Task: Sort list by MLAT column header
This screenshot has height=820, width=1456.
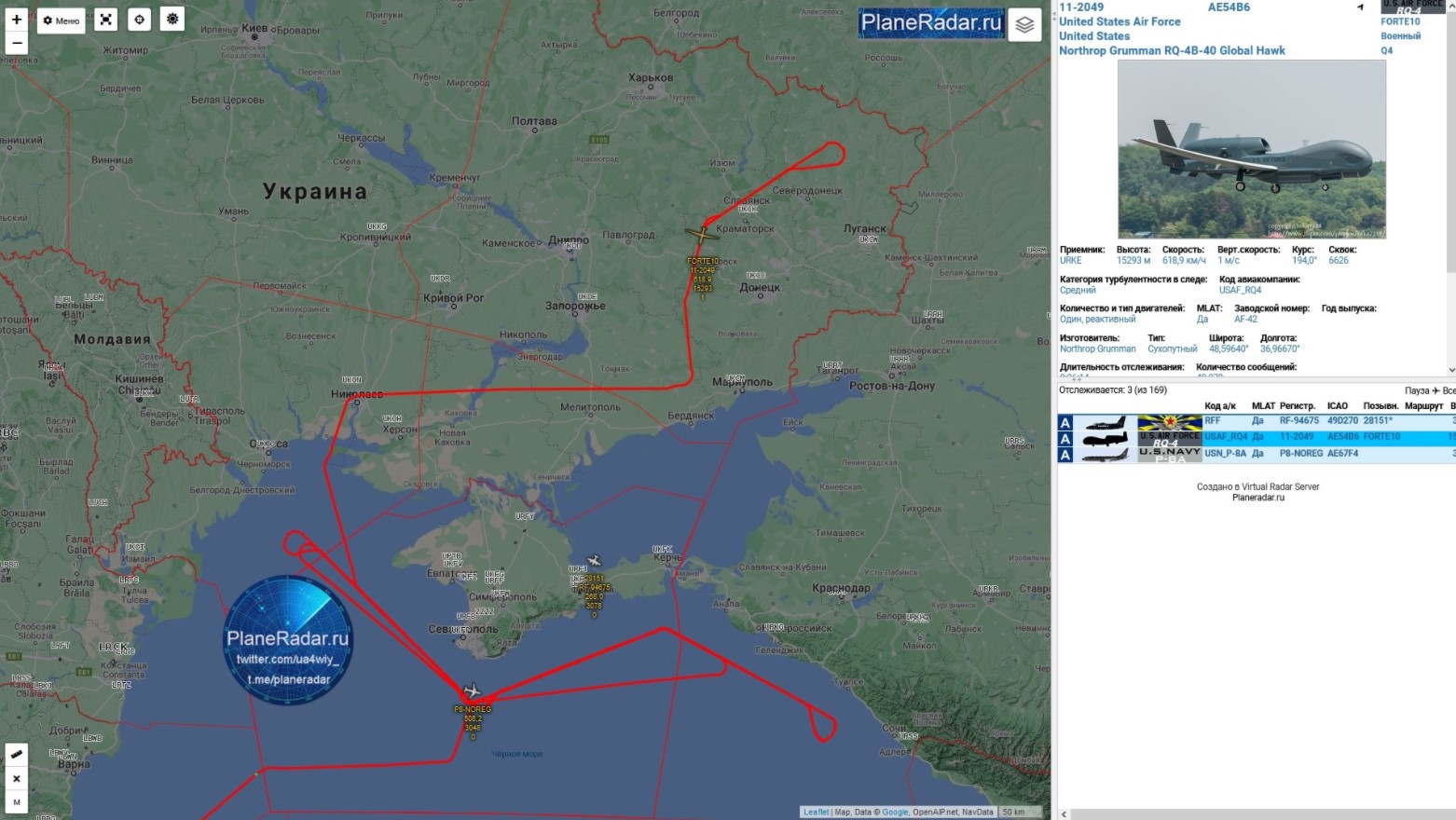Action: pyautogui.click(x=1263, y=406)
